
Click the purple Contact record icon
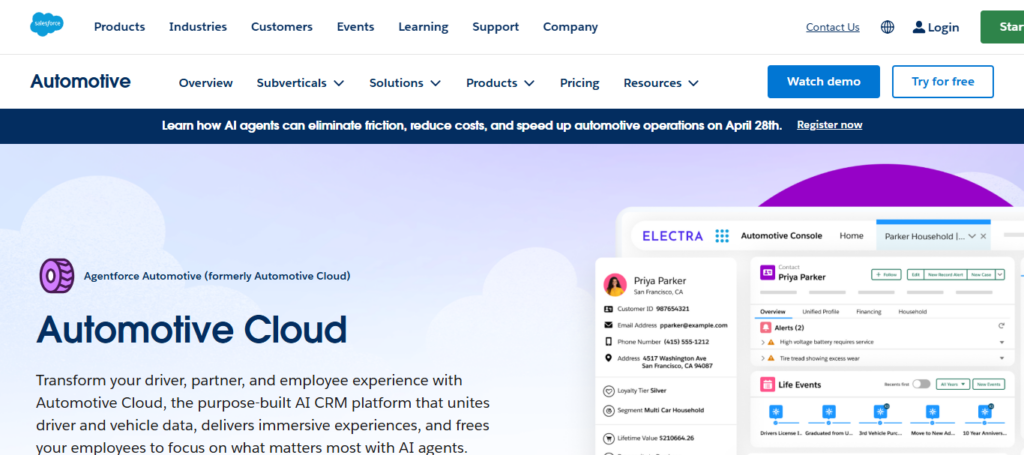pos(767,273)
